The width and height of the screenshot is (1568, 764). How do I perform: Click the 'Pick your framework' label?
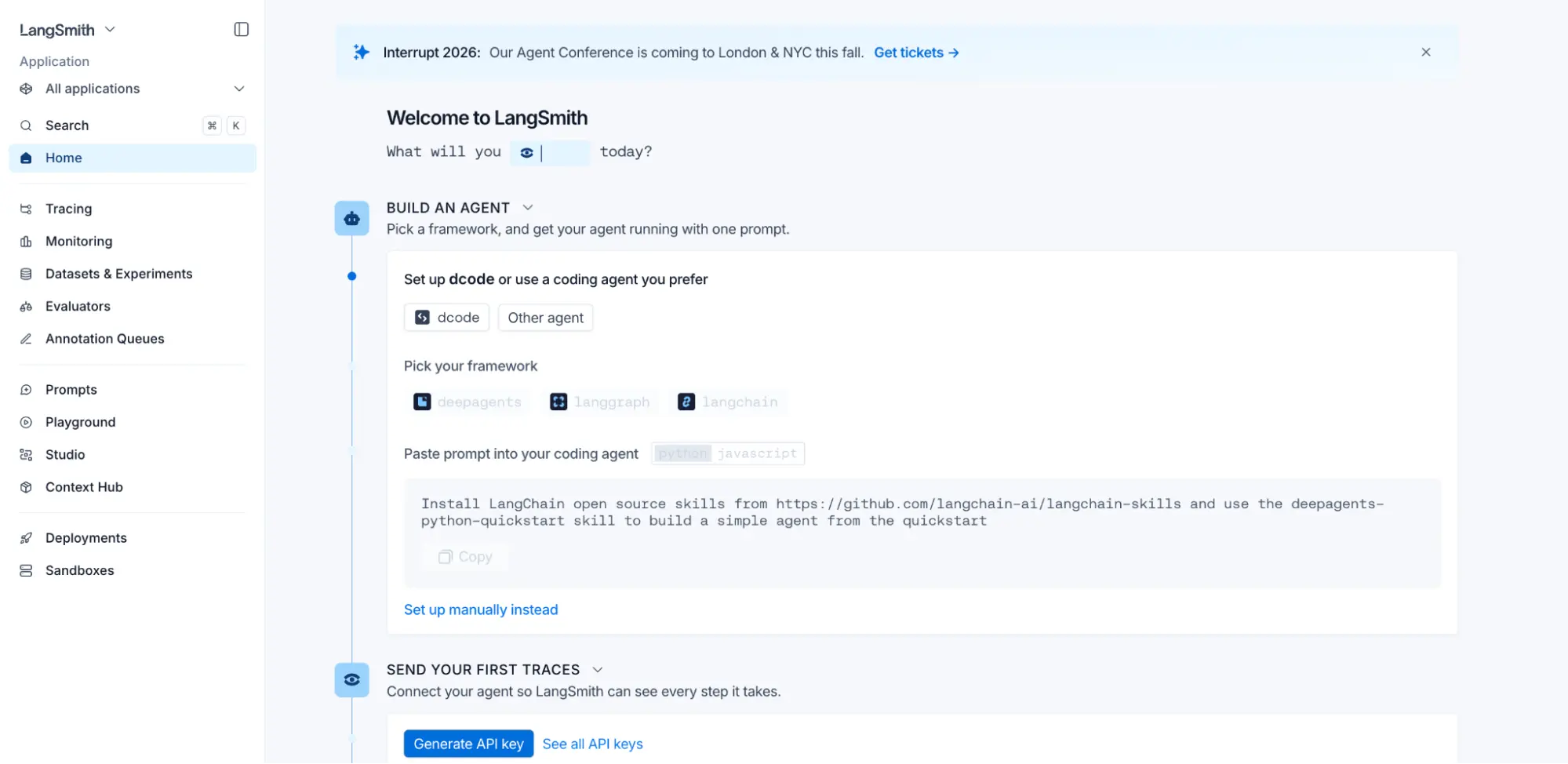[471, 366]
